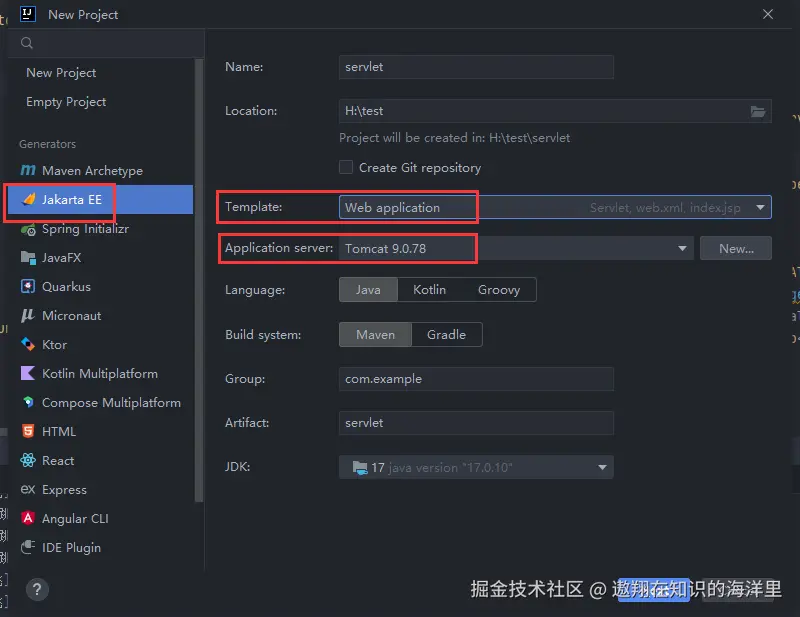Screen dimensions: 800x617
Task: Select the JavaFX generator label
Action: tap(61, 258)
